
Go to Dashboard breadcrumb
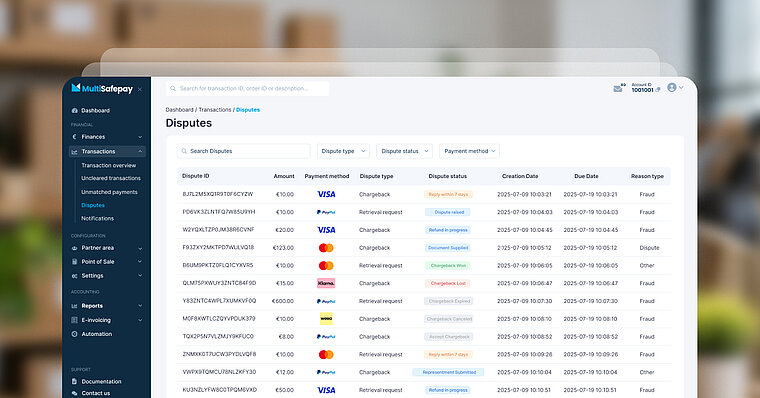[x=179, y=110]
